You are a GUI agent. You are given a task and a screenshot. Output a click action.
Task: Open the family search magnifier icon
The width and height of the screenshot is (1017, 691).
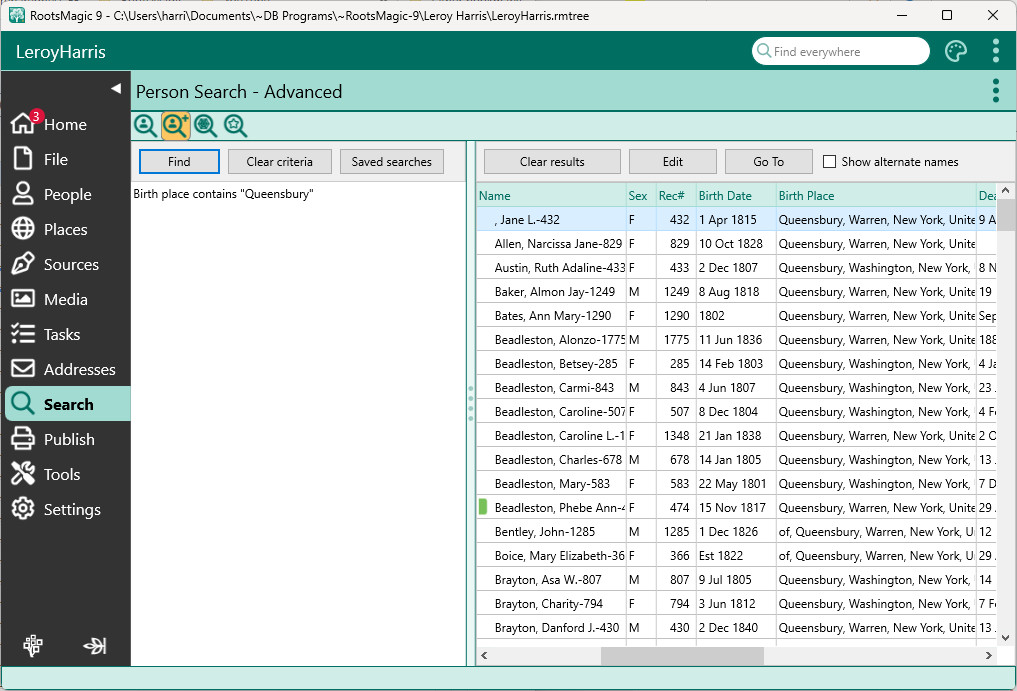(x=205, y=125)
